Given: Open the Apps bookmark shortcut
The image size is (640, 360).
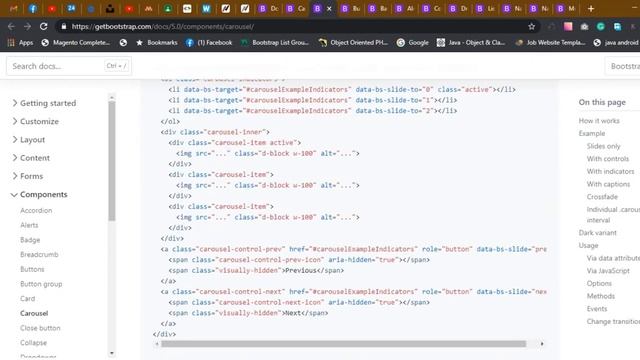Looking at the screenshot, I should click(20, 42).
